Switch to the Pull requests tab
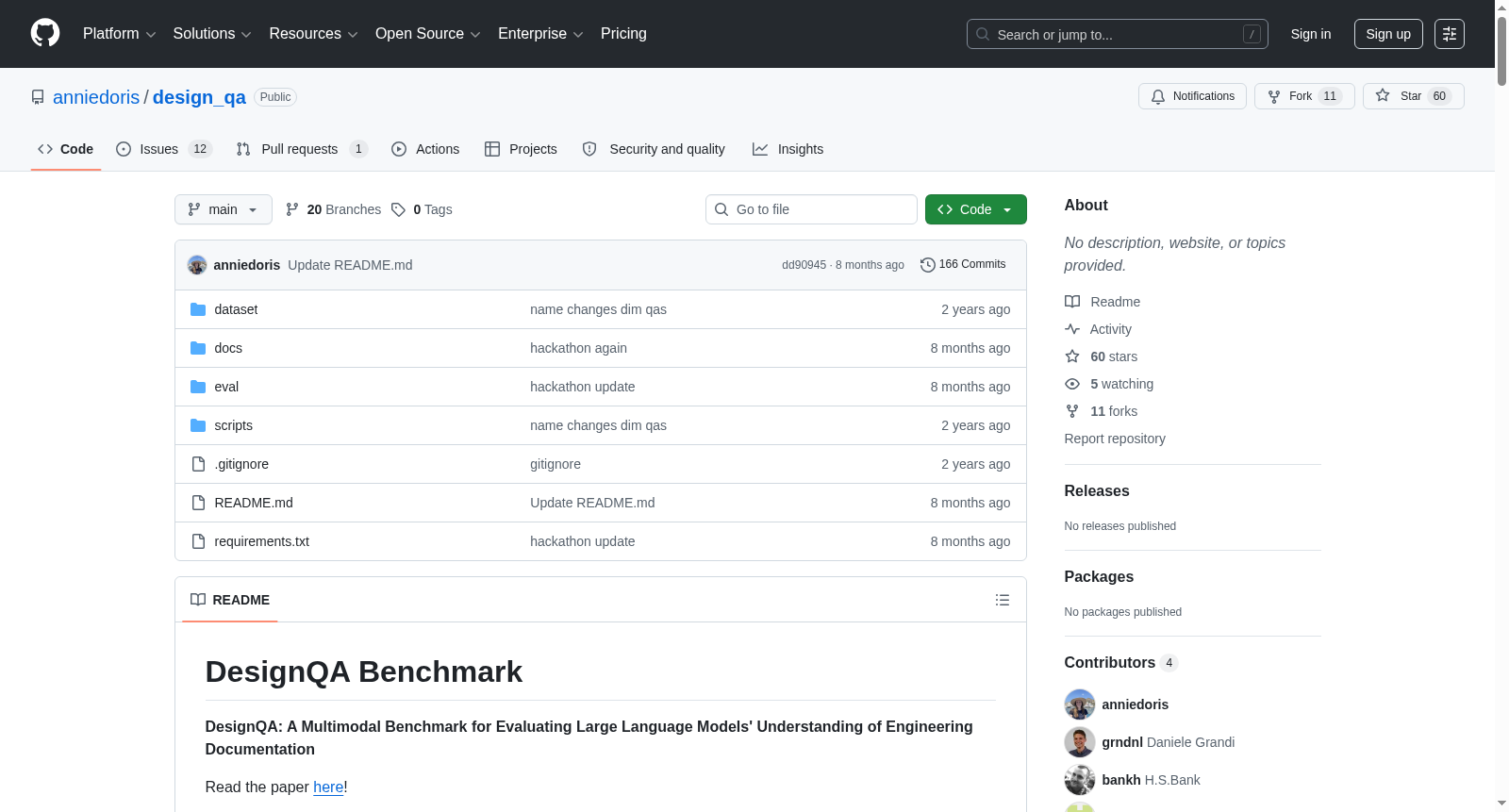The image size is (1509, 812). pyautogui.click(x=301, y=149)
